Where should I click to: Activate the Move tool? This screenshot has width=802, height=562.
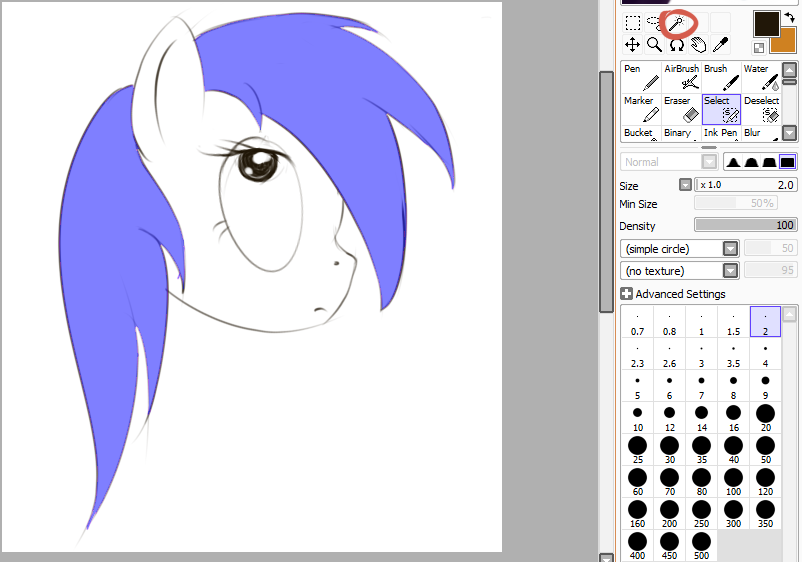[632, 45]
